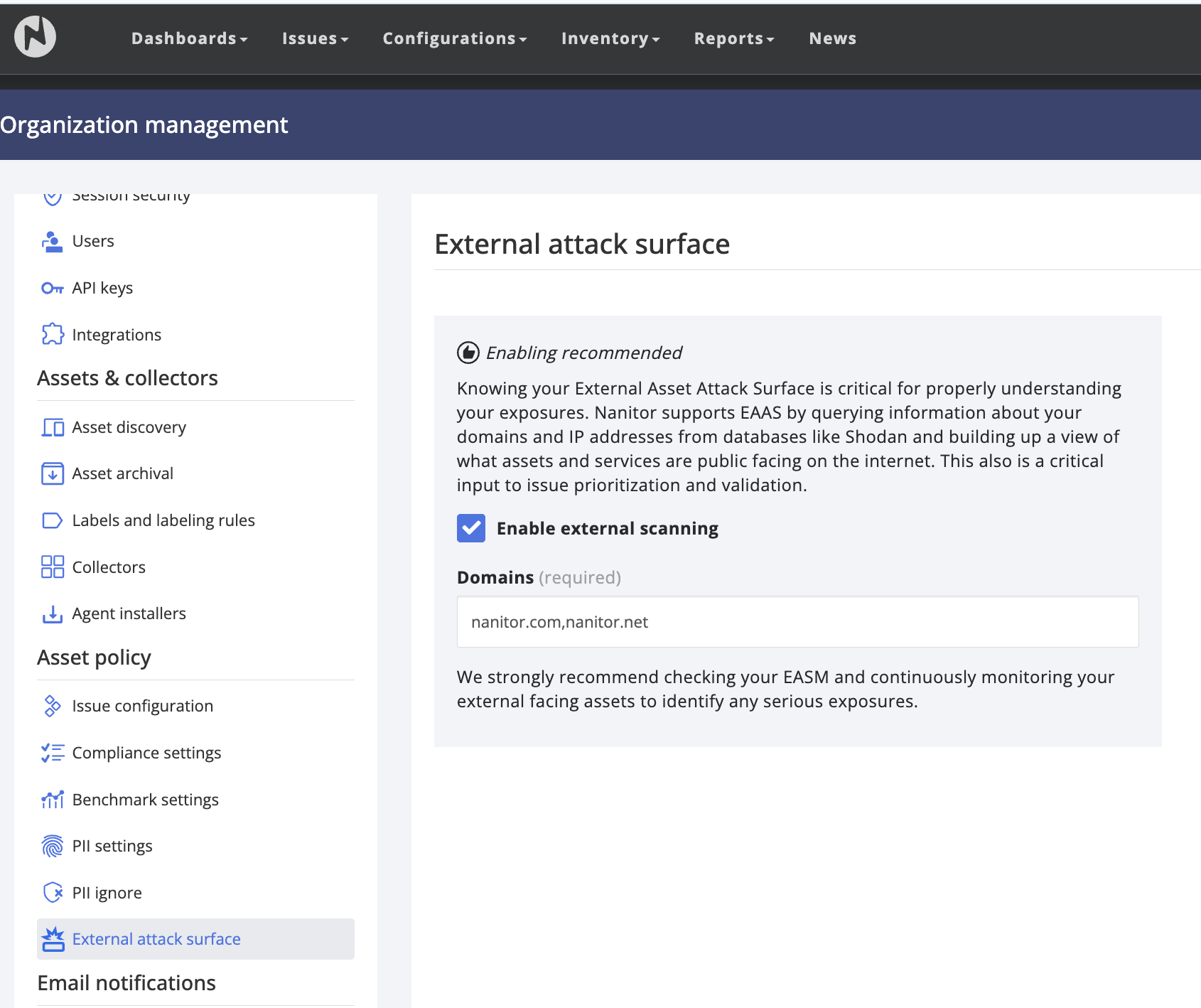The width and height of the screenshot is (1201, 1008).
Task: Click the Agent installers download icon
Action: click(x=53, y=614)
